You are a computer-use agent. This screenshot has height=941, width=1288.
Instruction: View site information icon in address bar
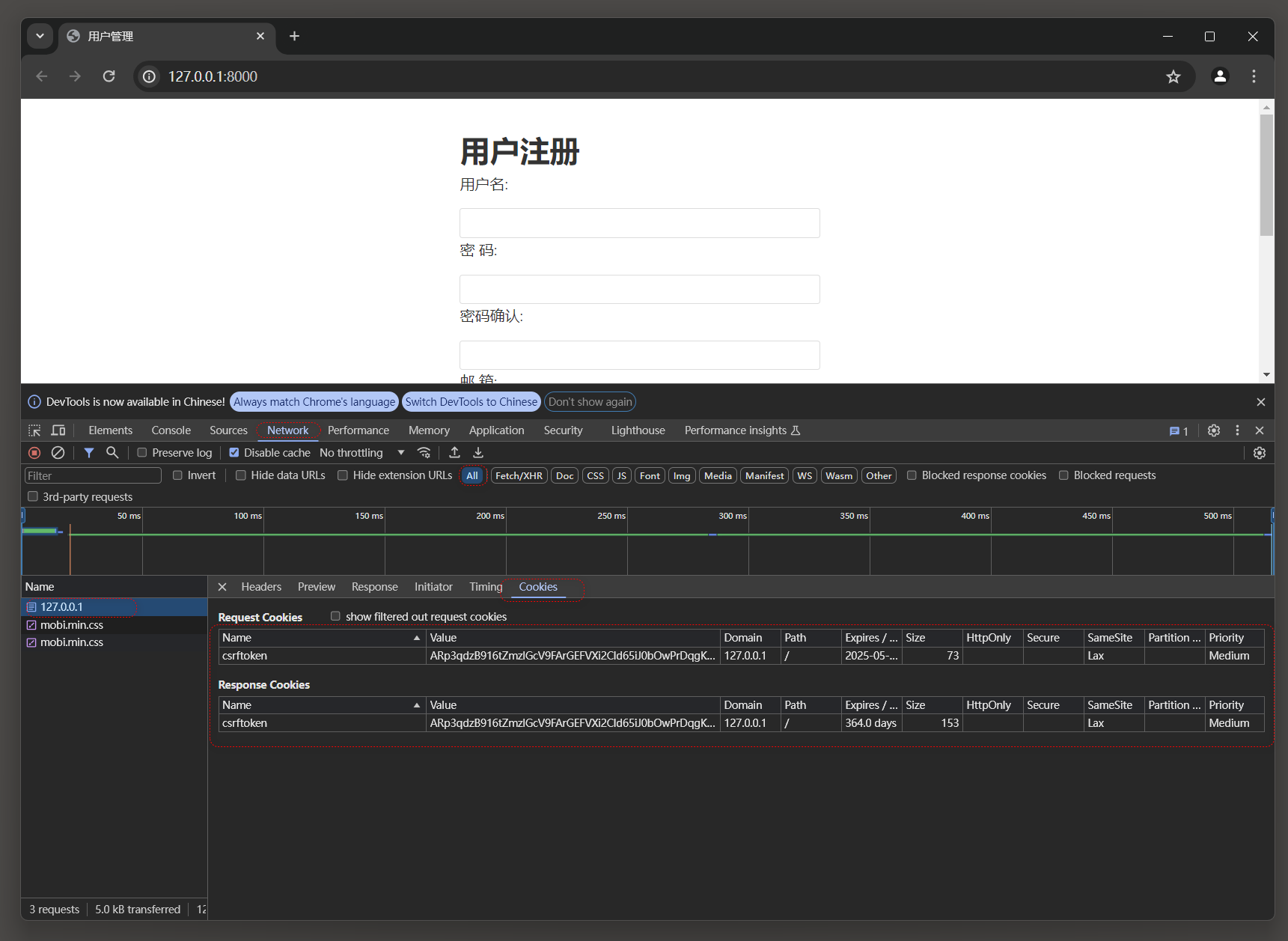[150, 76]
